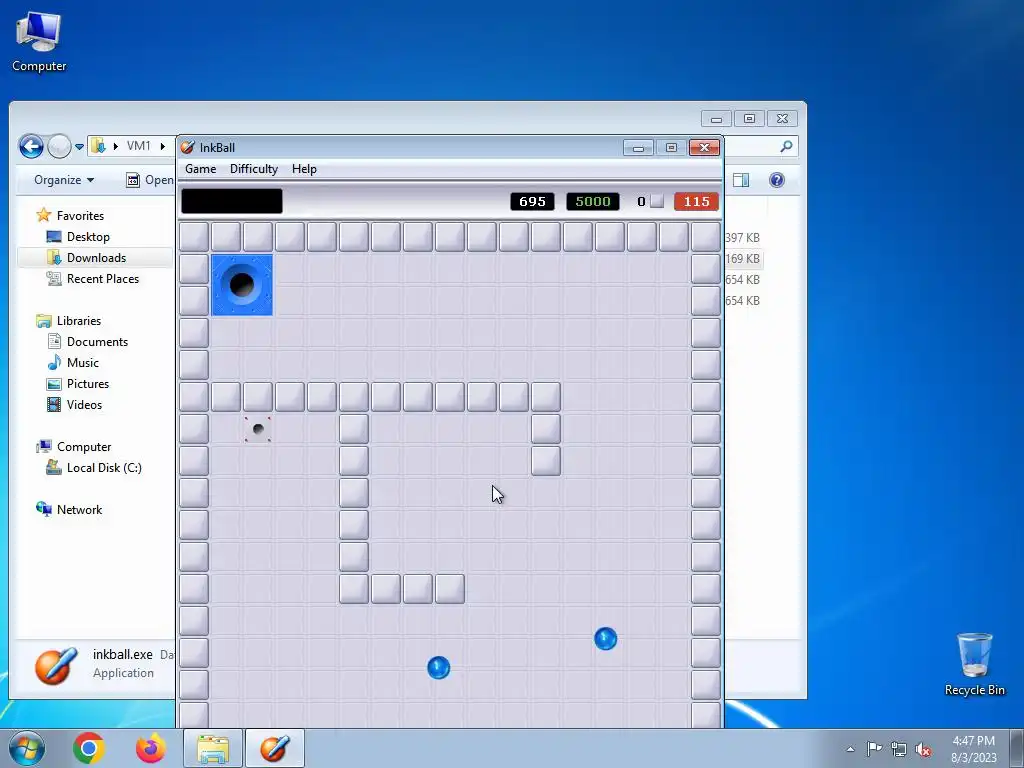The width and height of the screenshot is (1024, 768).
Task: Click the lower-left blue ball
Action: coord(438,667)
